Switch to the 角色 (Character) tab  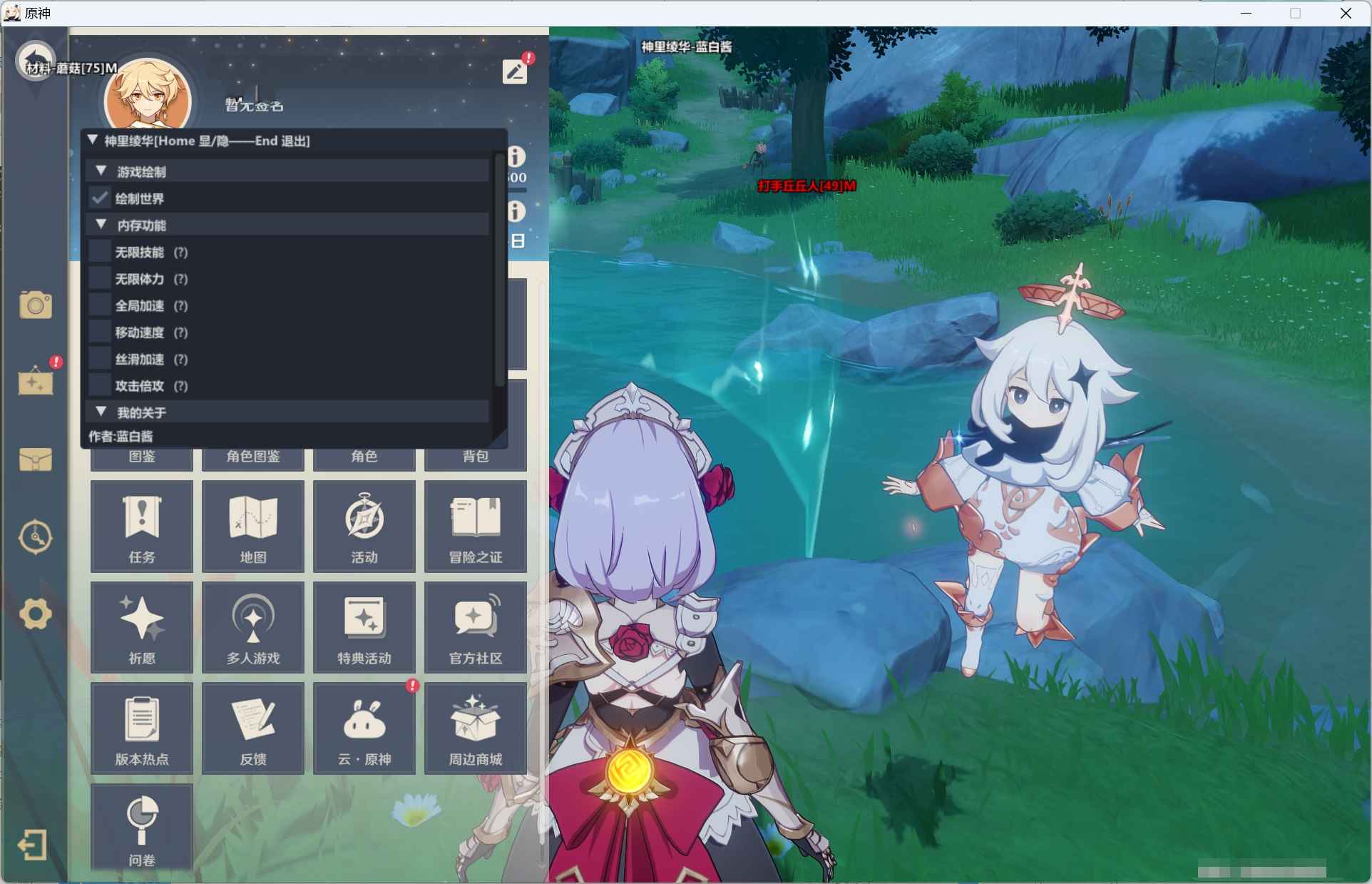[x=364, y=457]
